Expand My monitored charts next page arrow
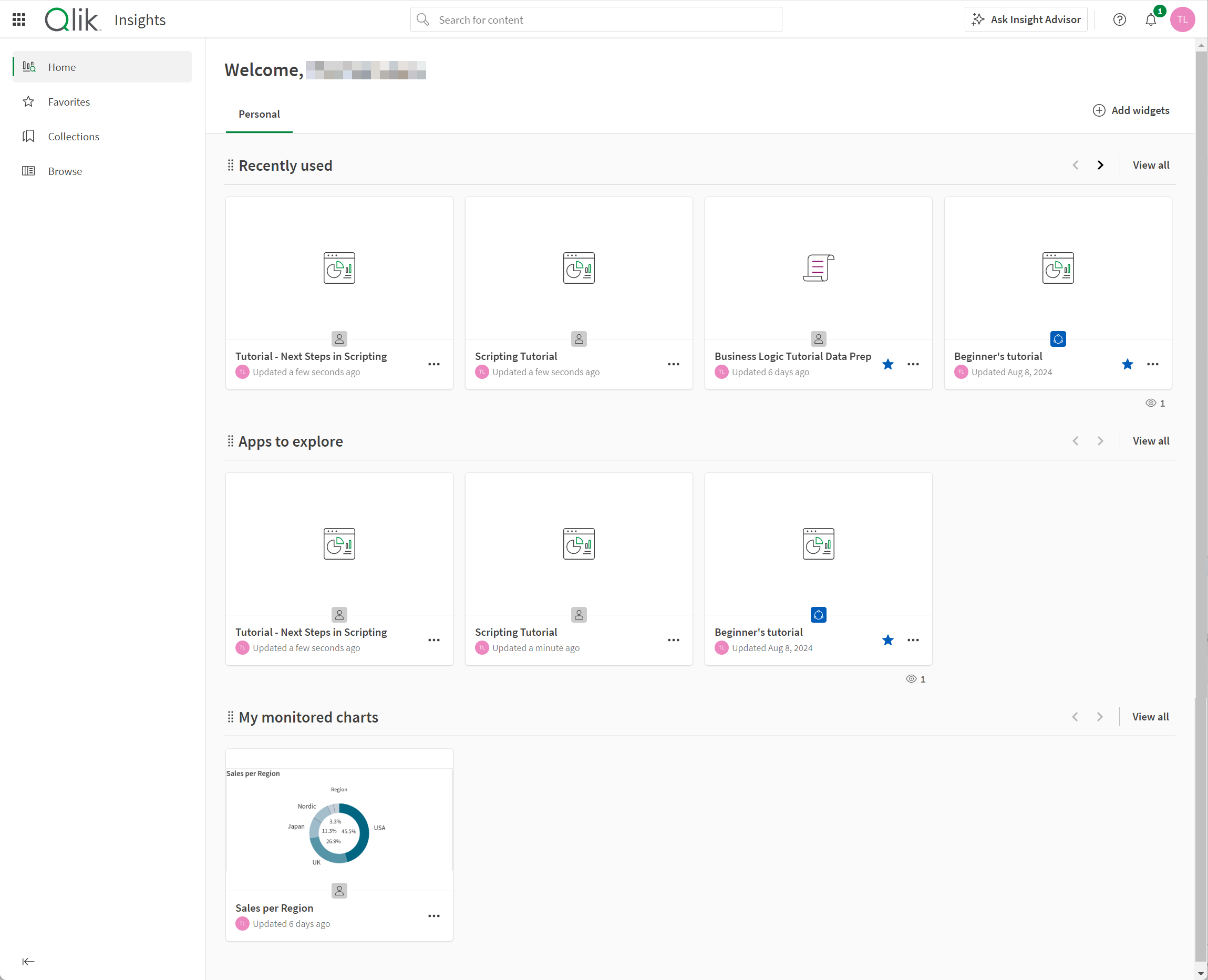The image size is (1208, 980). click(x=1100, y=717)
